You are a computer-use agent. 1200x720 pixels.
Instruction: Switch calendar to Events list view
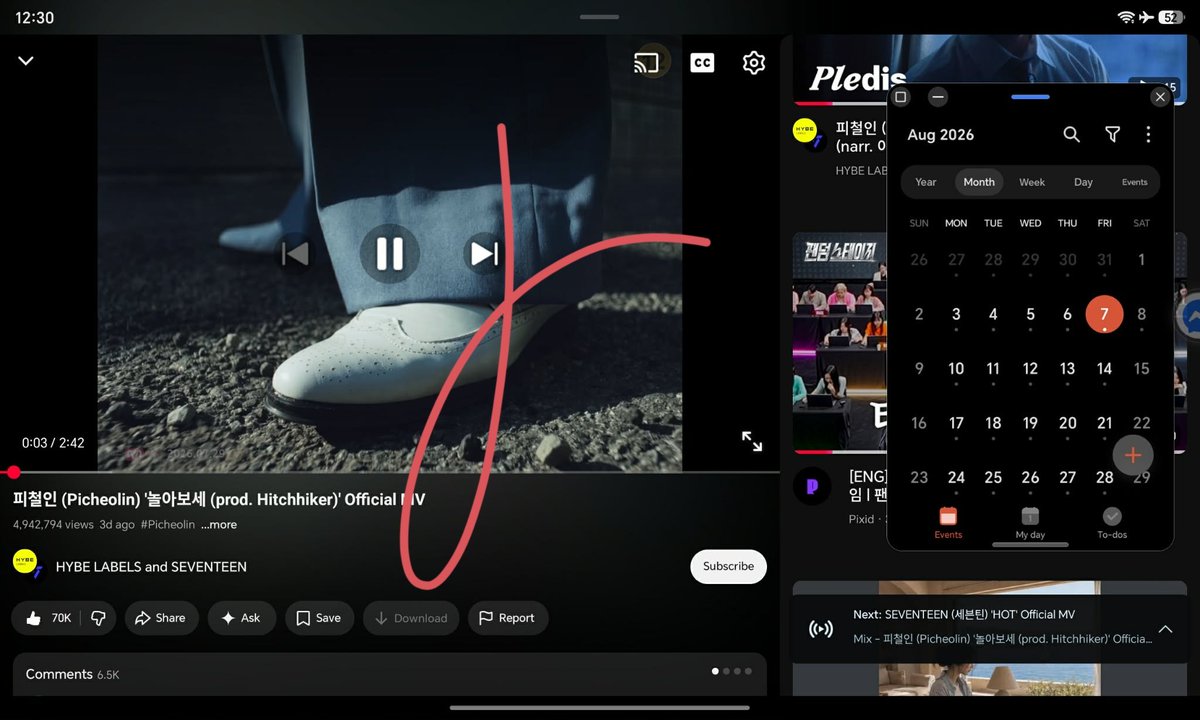coord(1134,182)
